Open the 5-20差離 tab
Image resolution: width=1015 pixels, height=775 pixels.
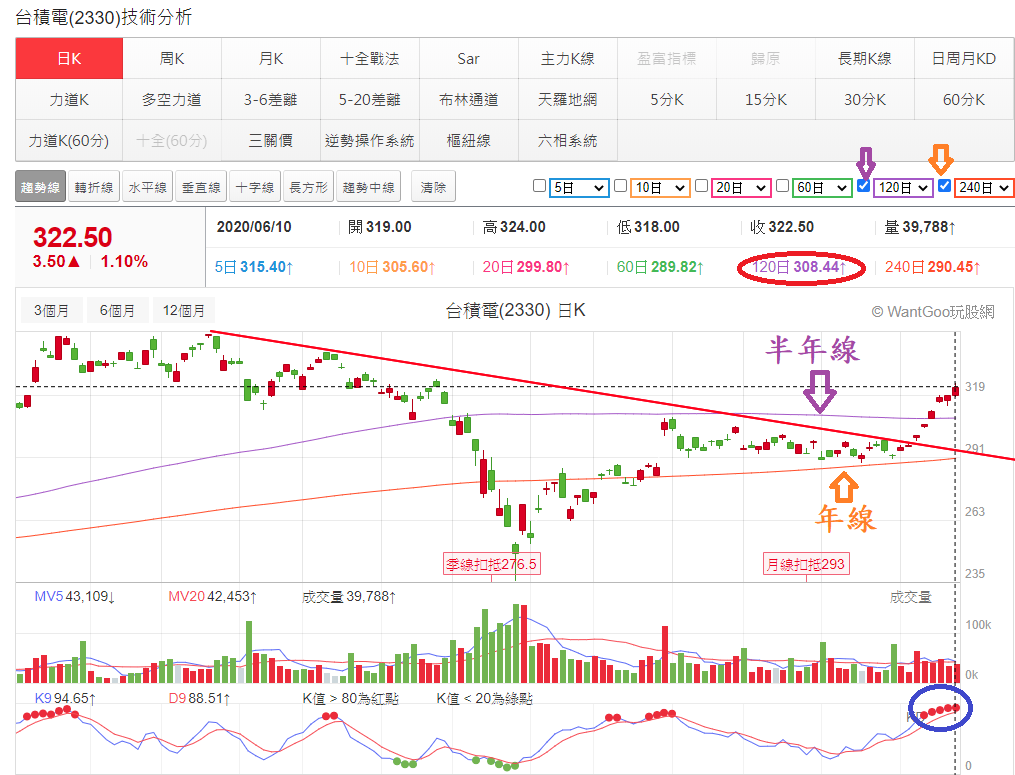(370, 99)
